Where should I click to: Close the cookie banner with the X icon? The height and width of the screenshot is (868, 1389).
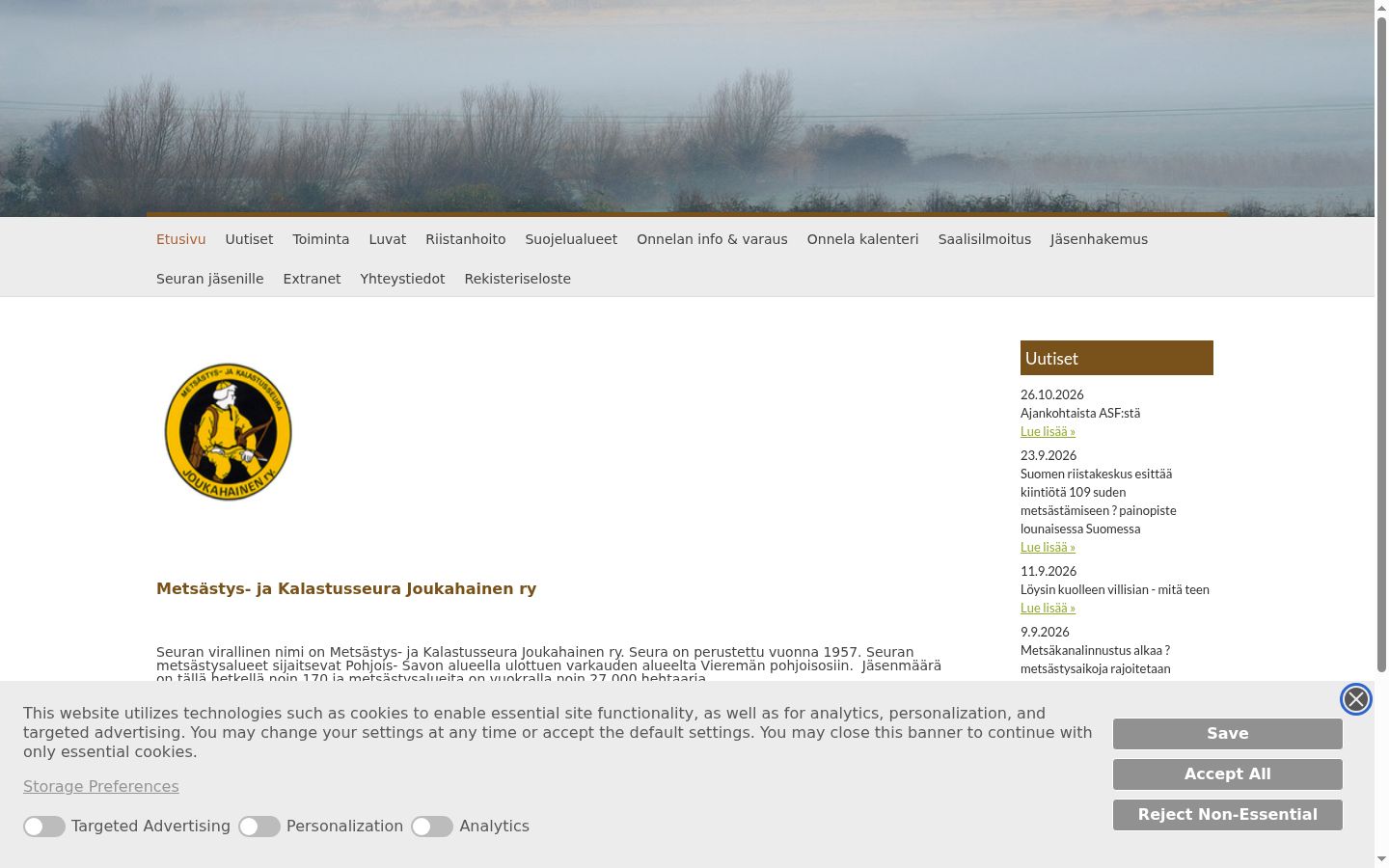pyautogui.click(x=1355, y=699)
